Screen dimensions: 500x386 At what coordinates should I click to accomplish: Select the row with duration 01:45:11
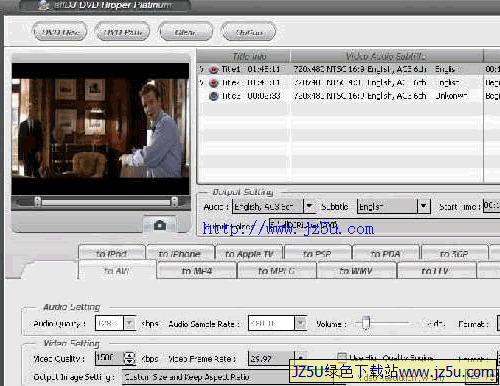348,69
